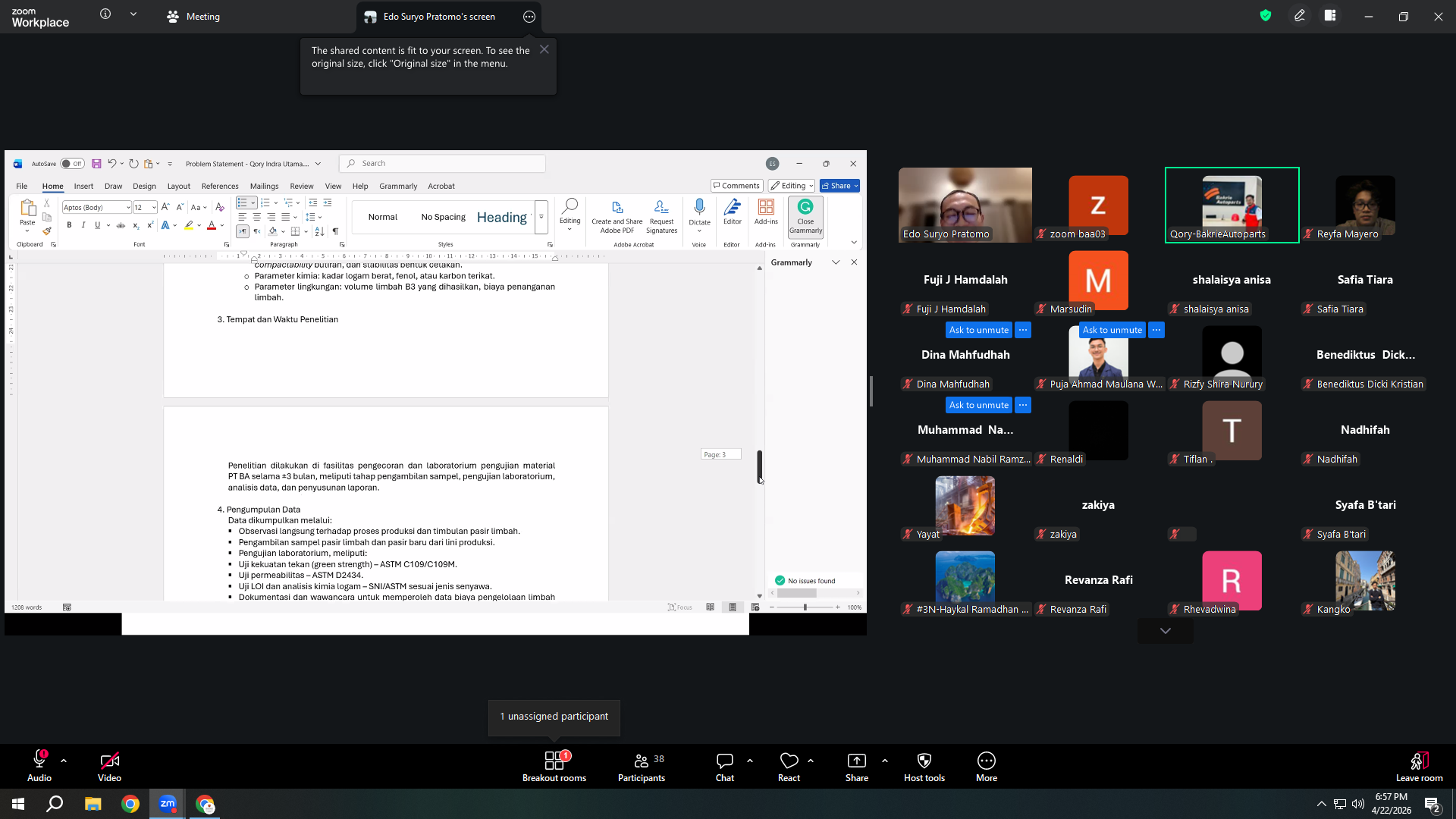Viewport: 1456px width, 819px height.
Task: Open the Aptos (Body) font name dropdown
Action: click(x=128, y=208)
